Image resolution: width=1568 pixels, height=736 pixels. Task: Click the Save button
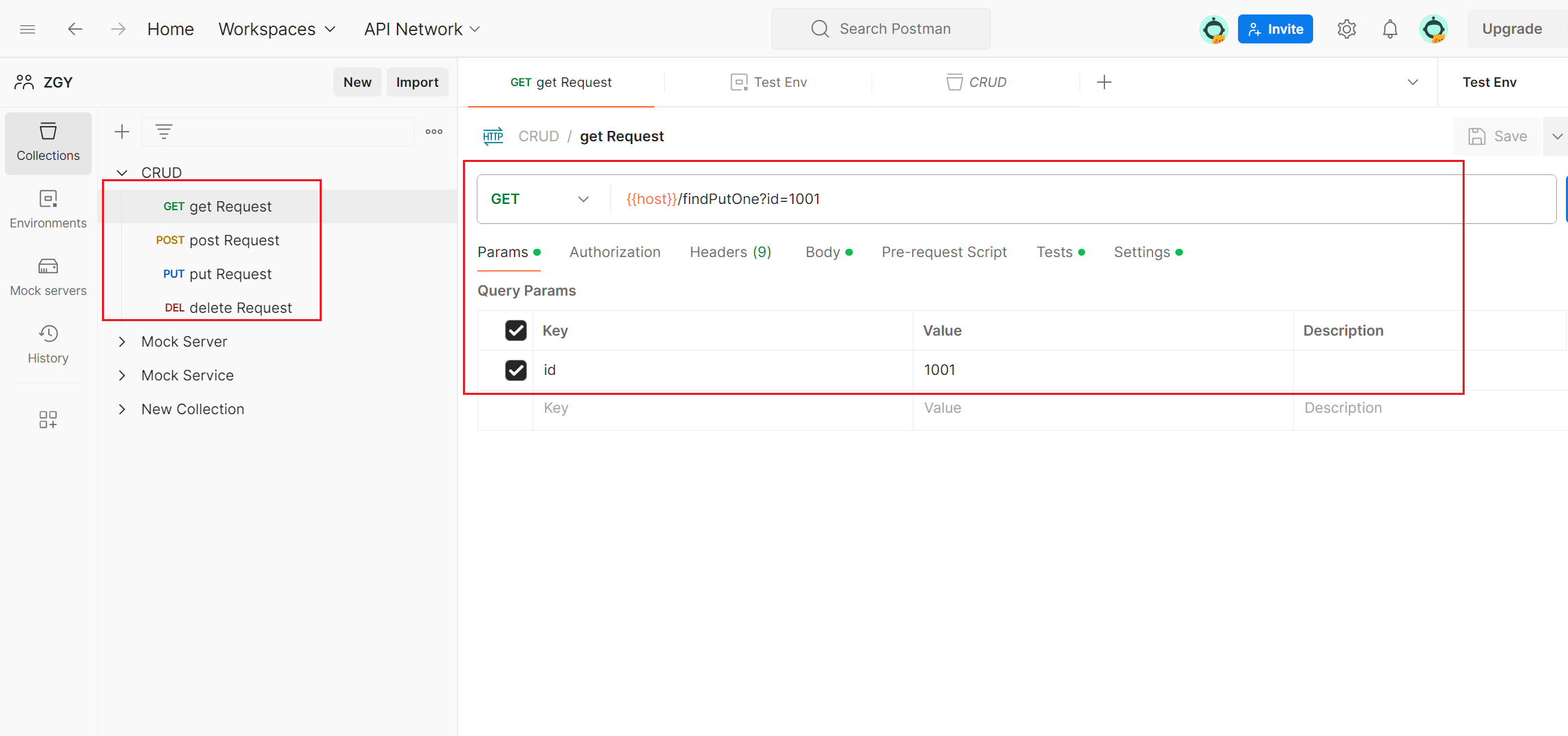[x=1497, y=136]
